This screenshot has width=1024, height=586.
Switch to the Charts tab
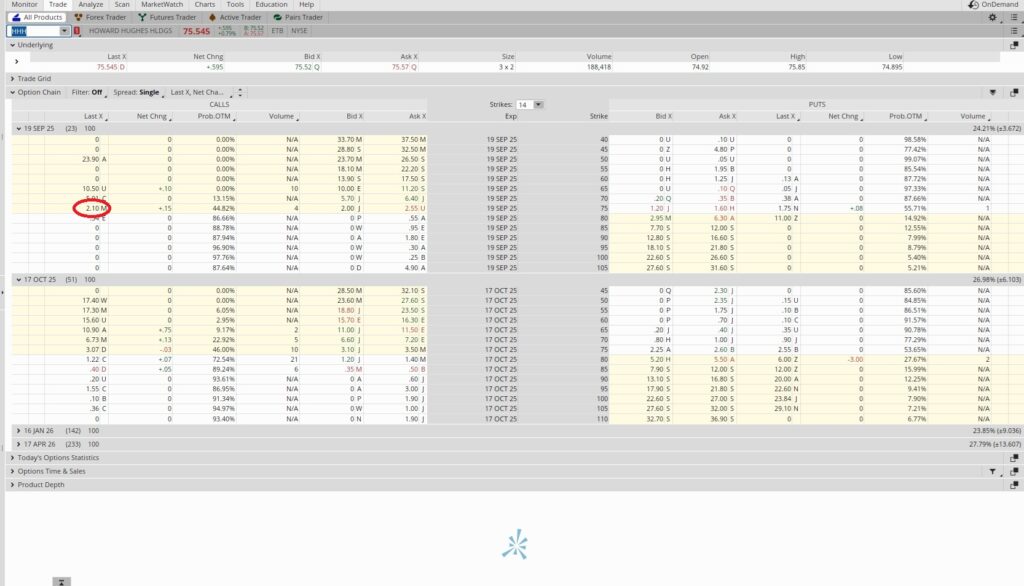(204, 4)
